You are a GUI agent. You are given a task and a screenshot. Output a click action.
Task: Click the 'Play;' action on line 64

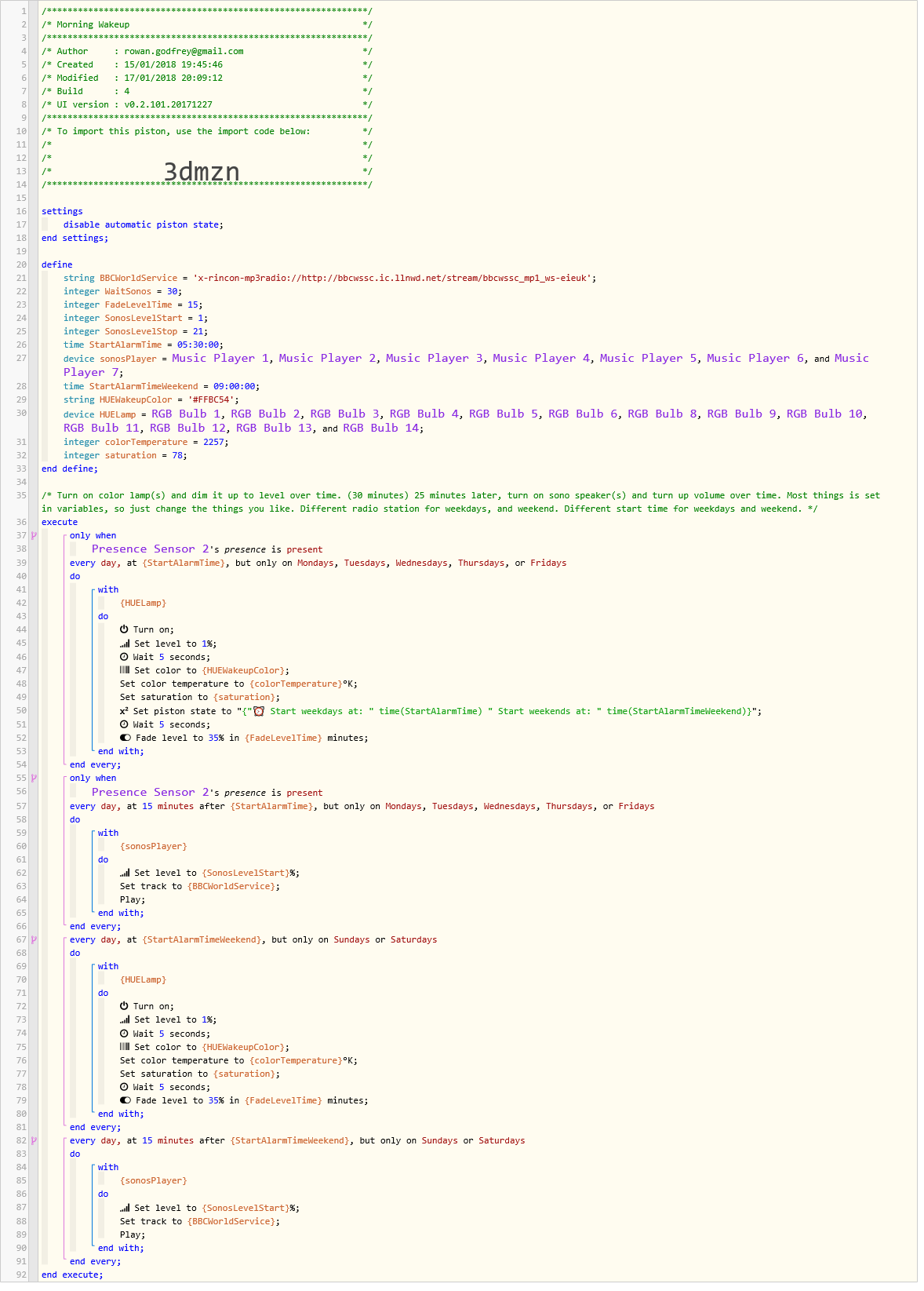[133, 899]
